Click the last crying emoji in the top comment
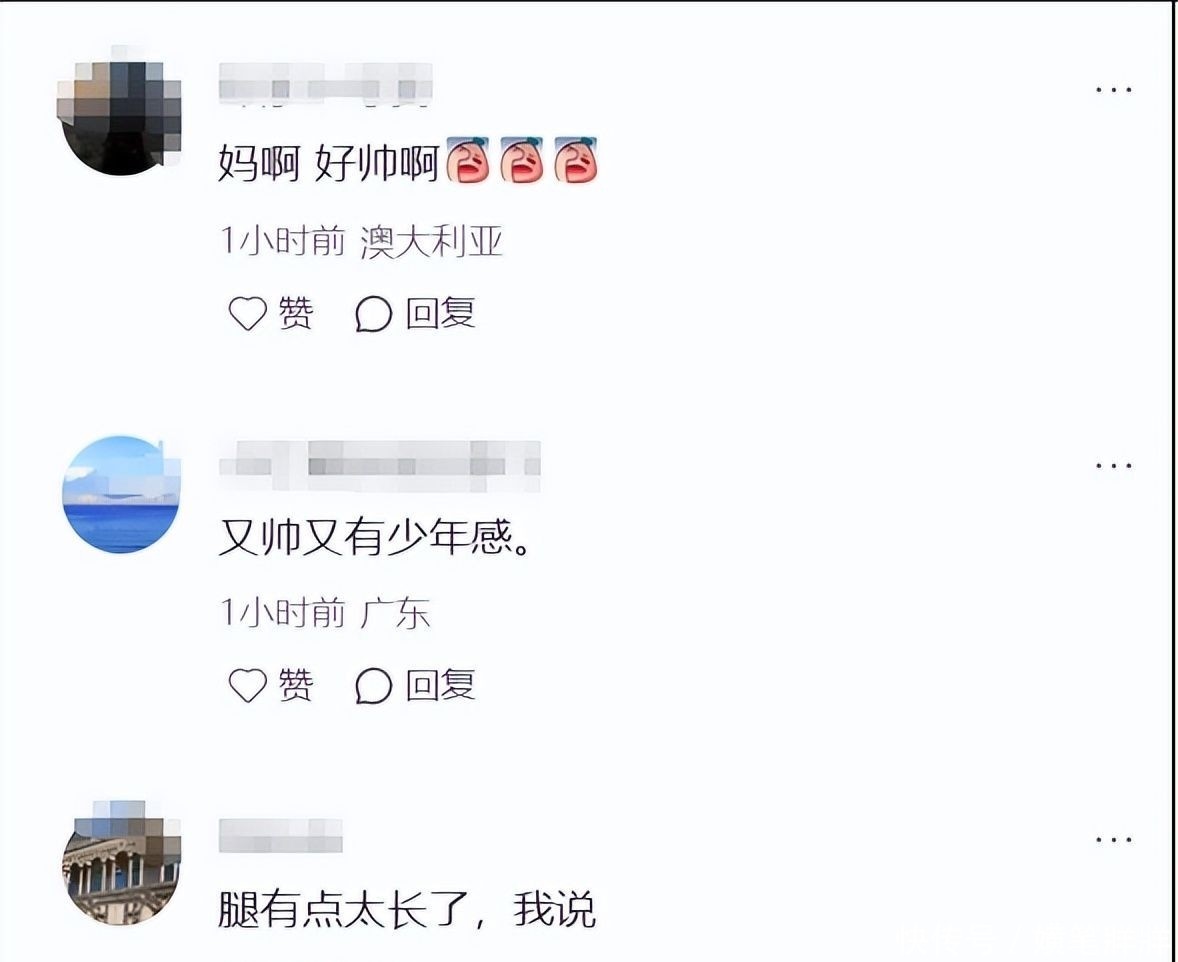The height and width of the screenshot is (962, 1178). click(x=576, y=160)
